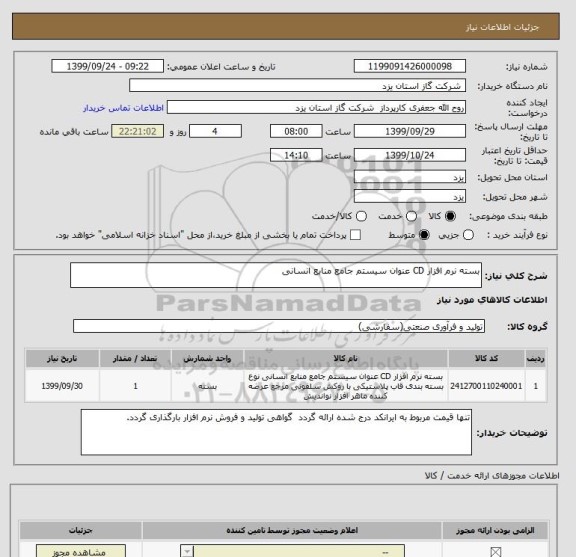
Task: Click the buyer organization name field
Action: (298, 86)
